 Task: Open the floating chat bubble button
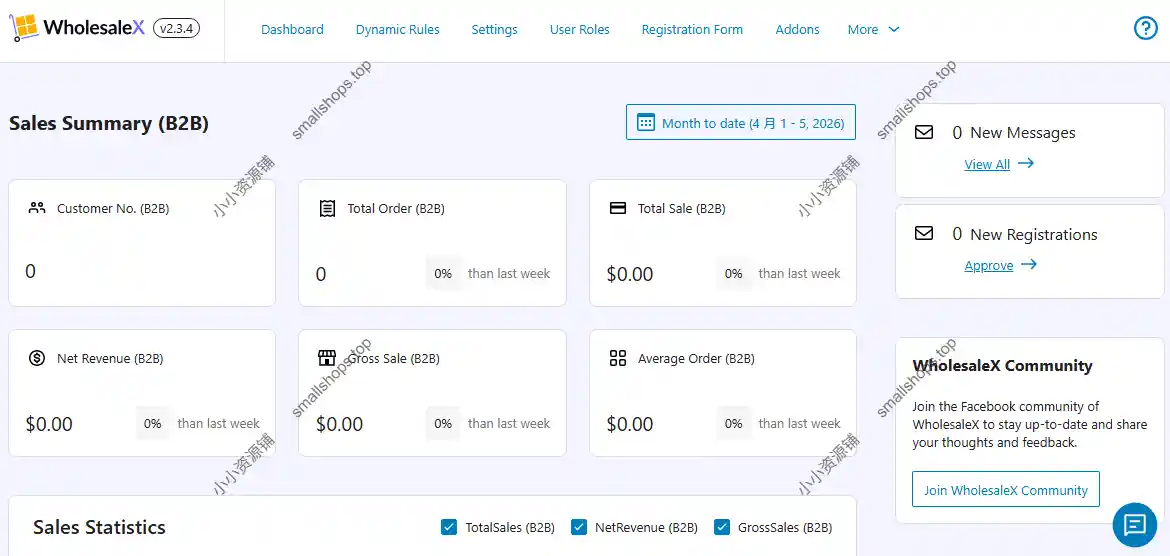(1134, 525)
